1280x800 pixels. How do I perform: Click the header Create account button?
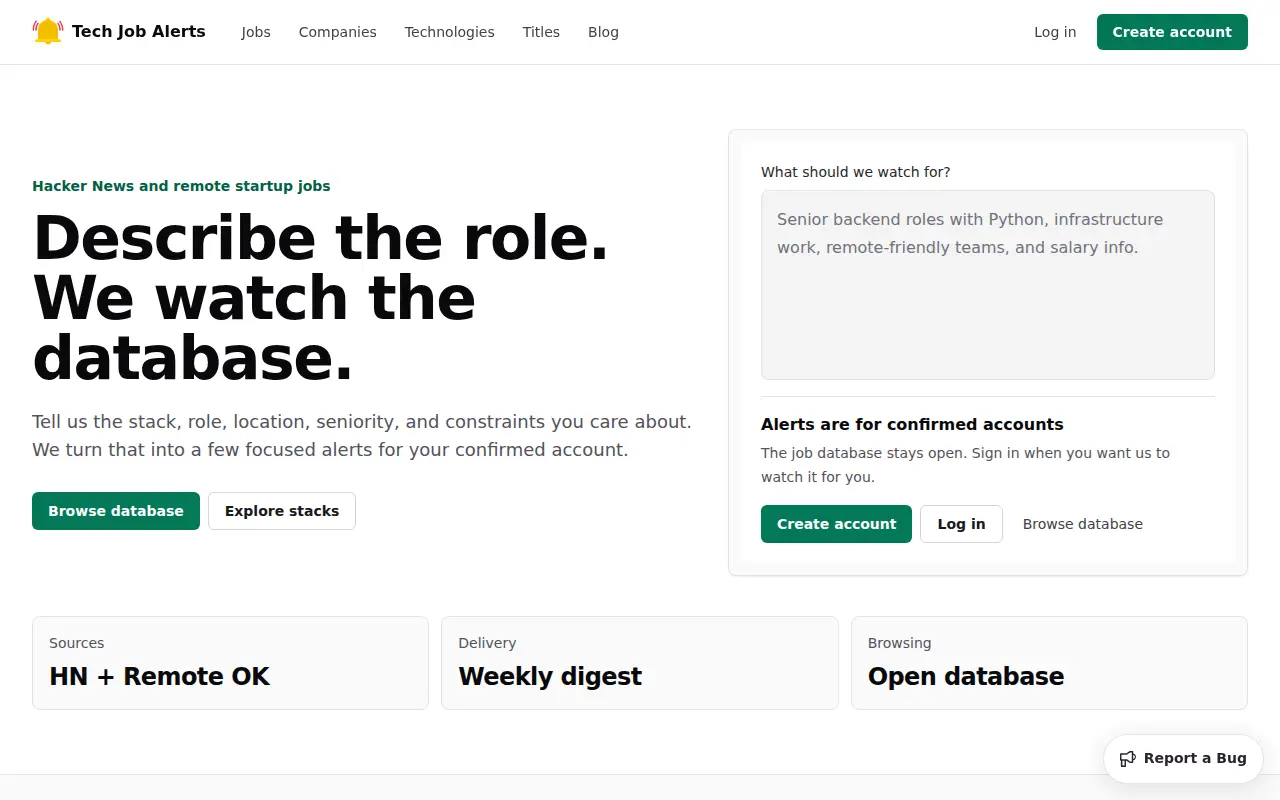(1172, 32)
